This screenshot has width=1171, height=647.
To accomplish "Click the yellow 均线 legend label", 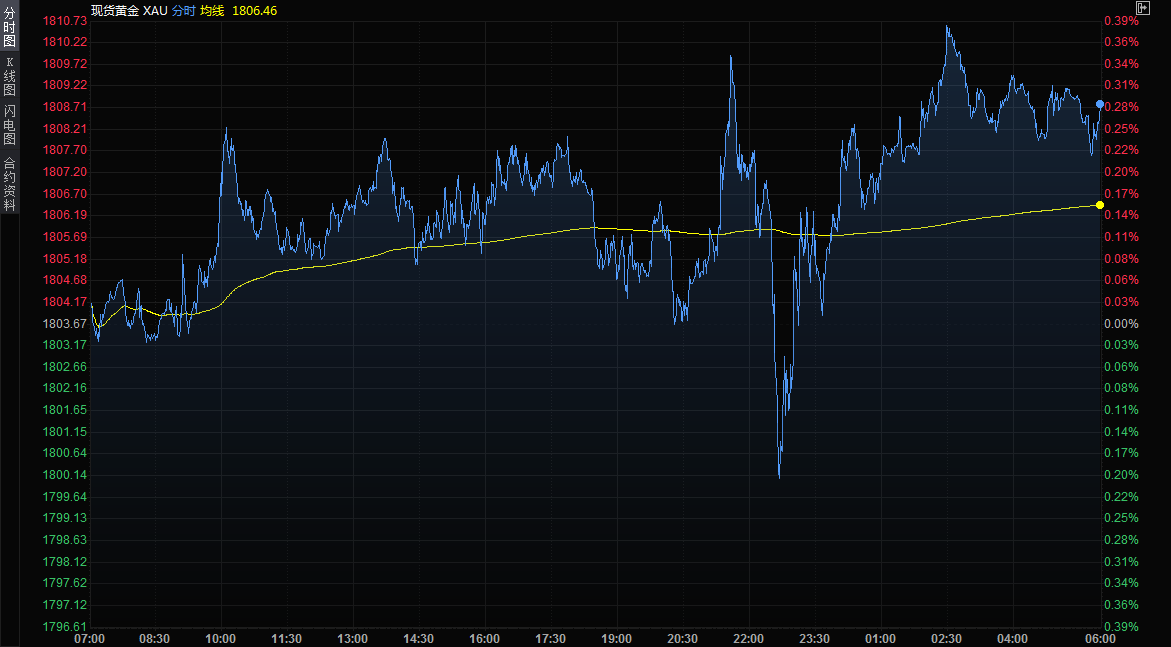I will click(x=212, y=10).
